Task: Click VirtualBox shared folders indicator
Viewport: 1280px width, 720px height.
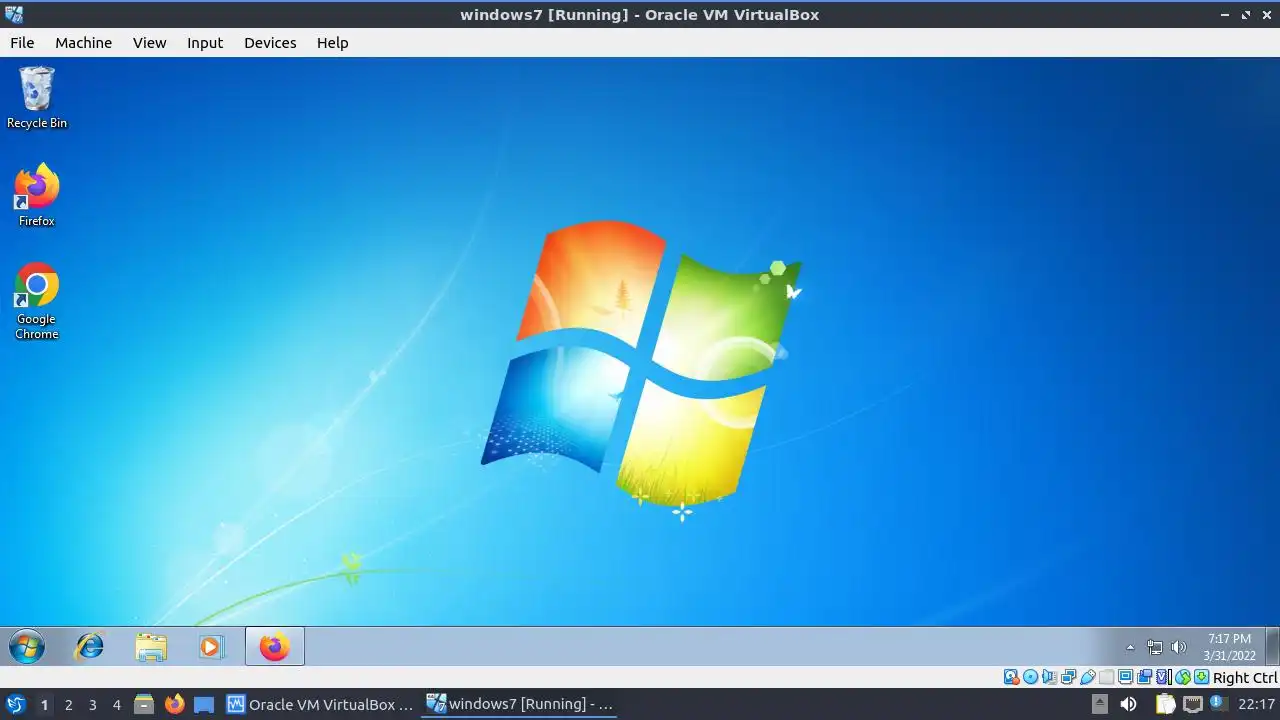Action: click(1106, 677)
